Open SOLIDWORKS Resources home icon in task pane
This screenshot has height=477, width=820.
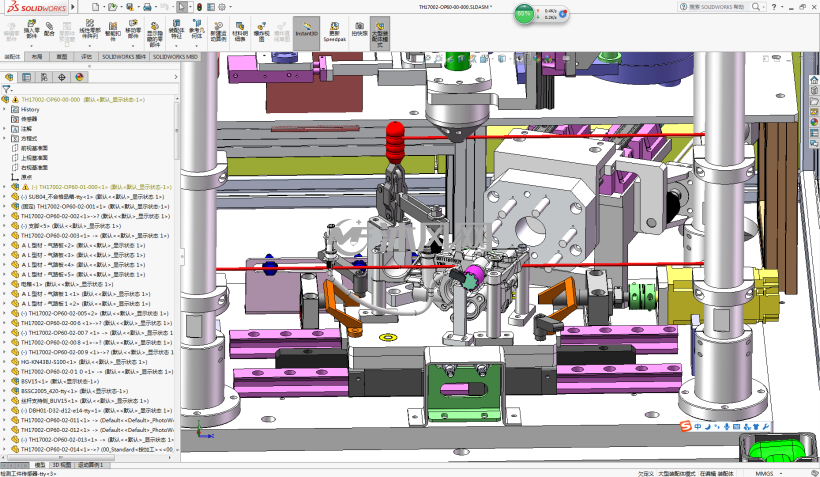point(814,80)
